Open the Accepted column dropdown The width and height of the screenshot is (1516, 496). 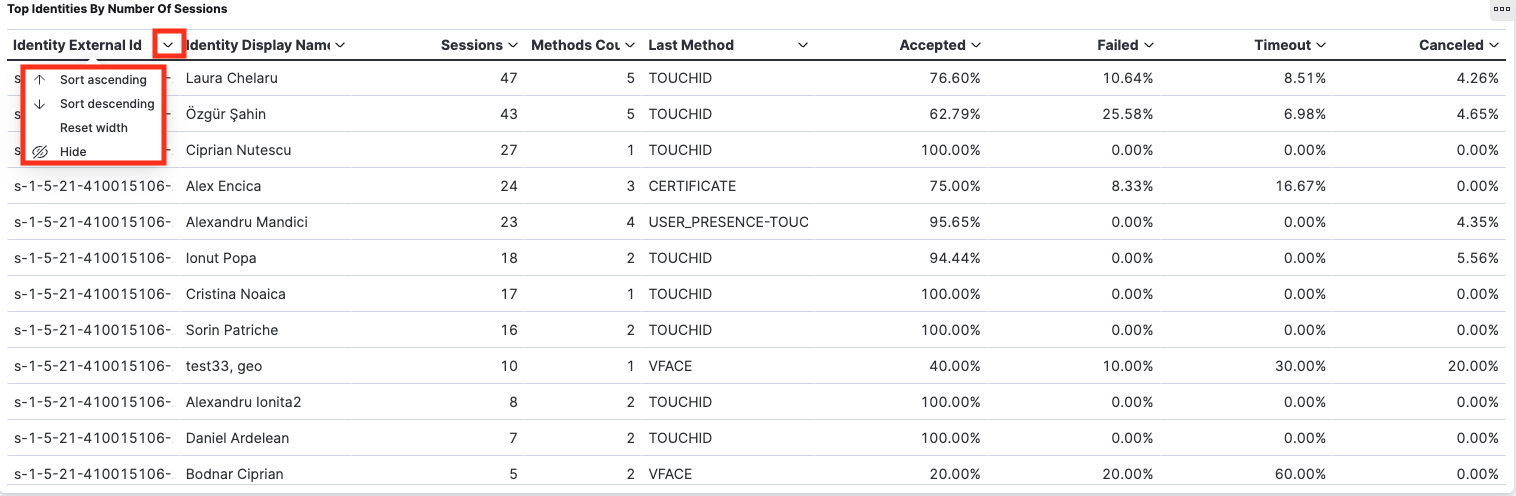tap(976, 45)
